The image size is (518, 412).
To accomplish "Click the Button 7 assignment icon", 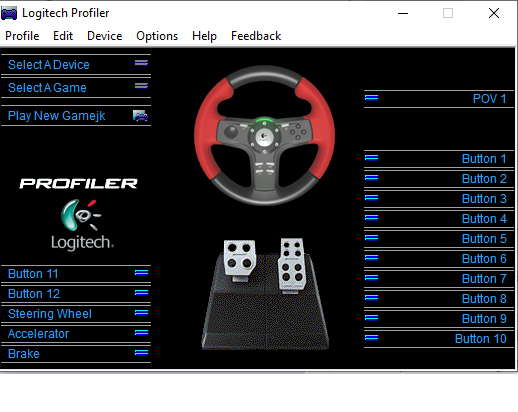I will click(x=371, y=278).
